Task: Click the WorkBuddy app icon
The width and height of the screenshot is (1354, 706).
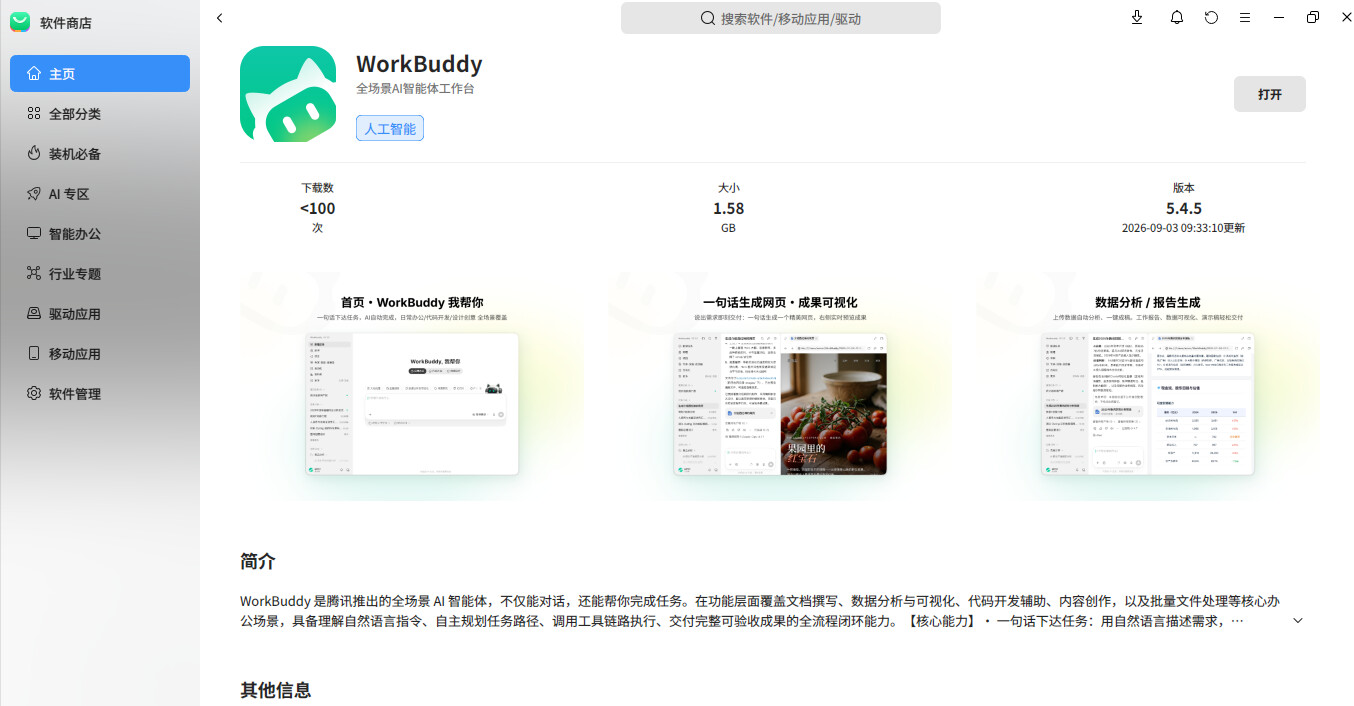Action: (x=288, y=94)
